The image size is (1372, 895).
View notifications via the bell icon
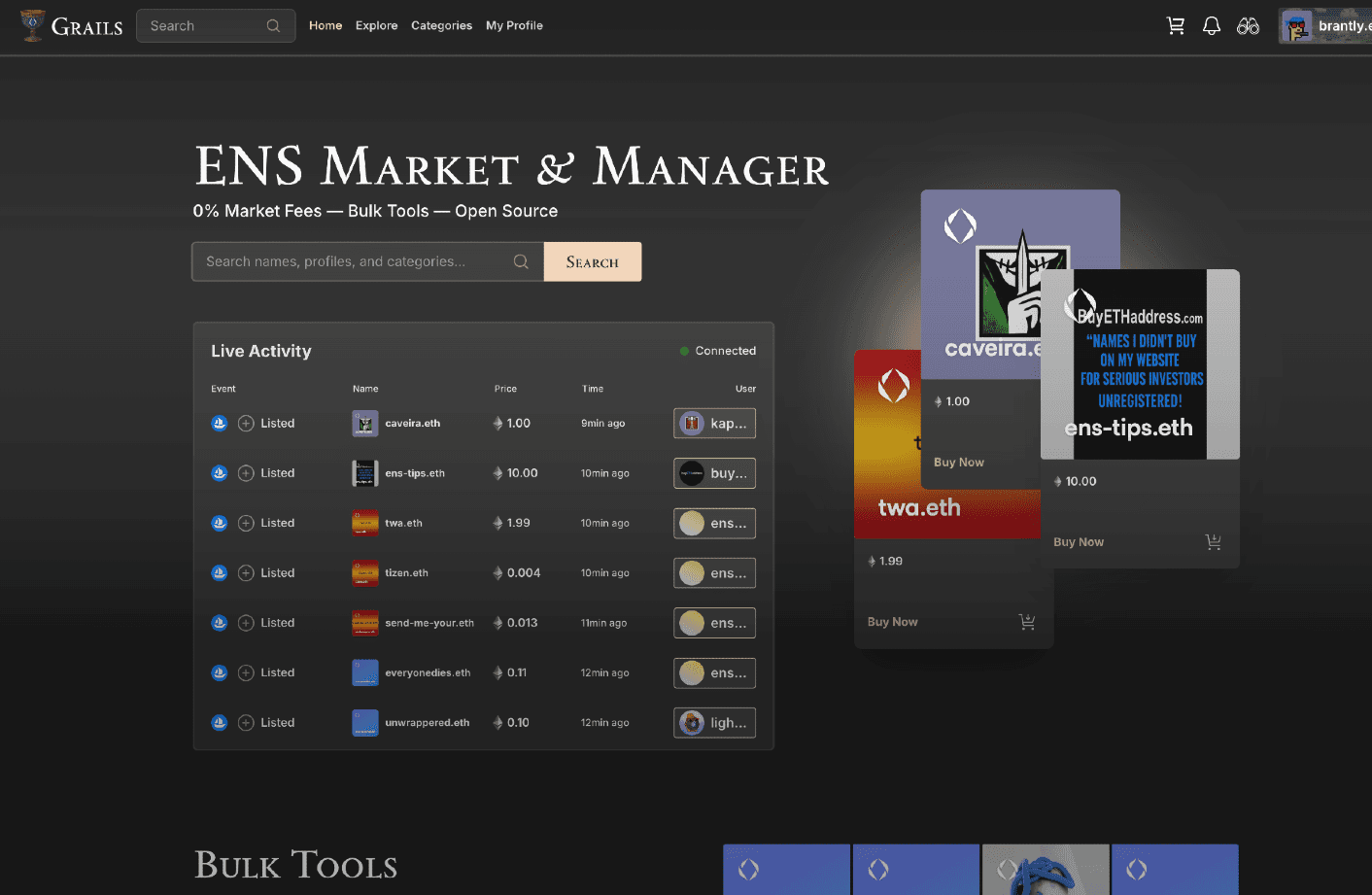(x=1211, y=25)
